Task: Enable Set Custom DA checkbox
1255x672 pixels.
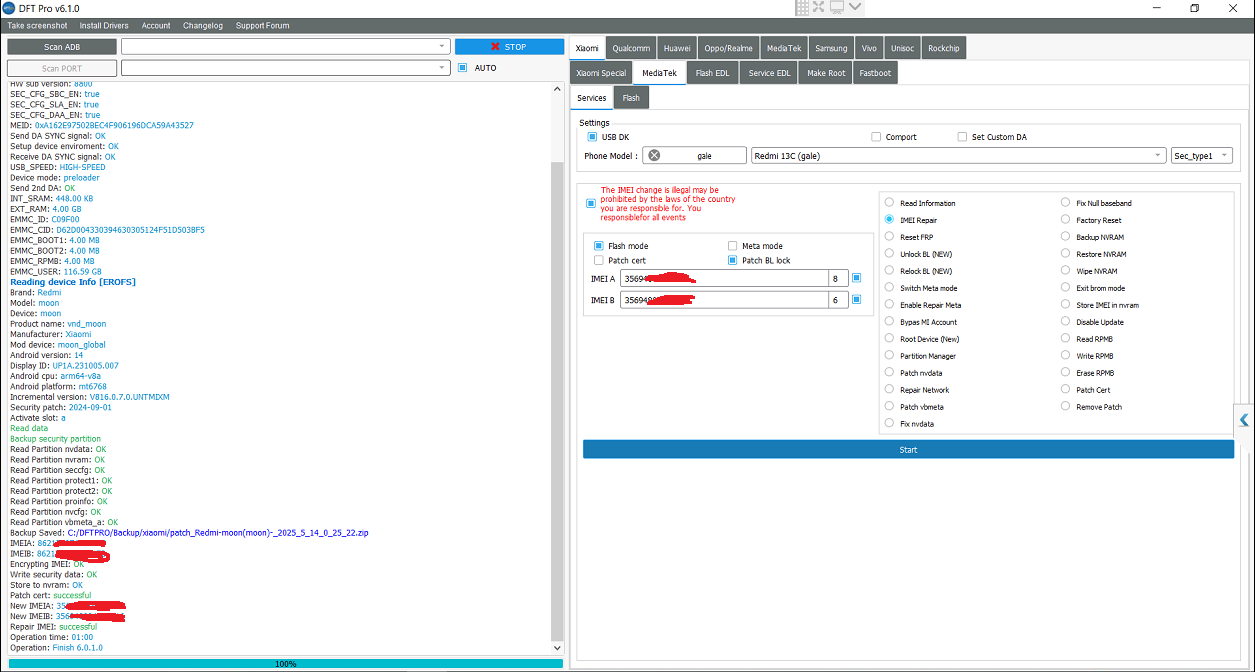Action: pos(962,137)
